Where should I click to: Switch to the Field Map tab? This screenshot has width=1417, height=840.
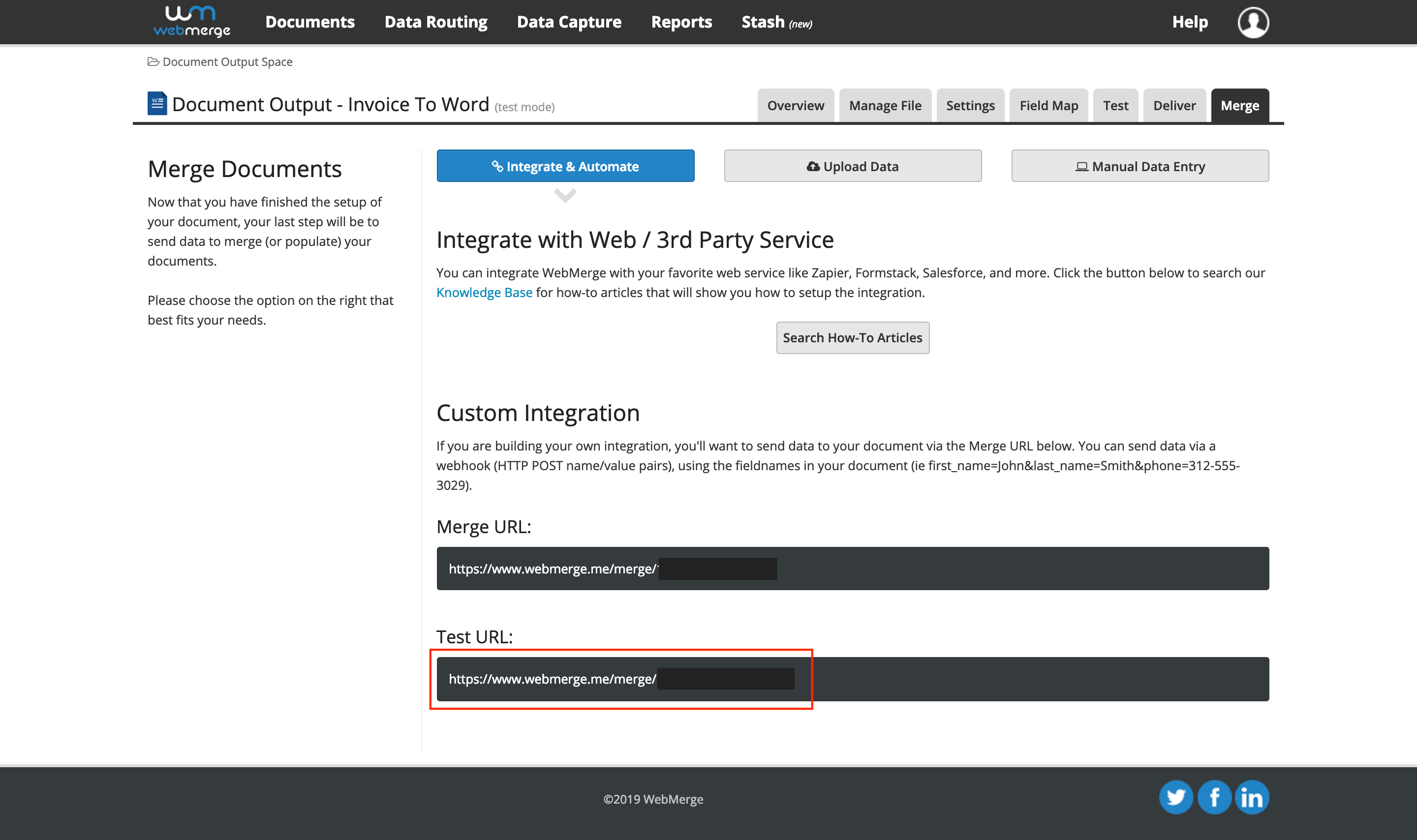pyautogui.click(x=1048, y=105)
